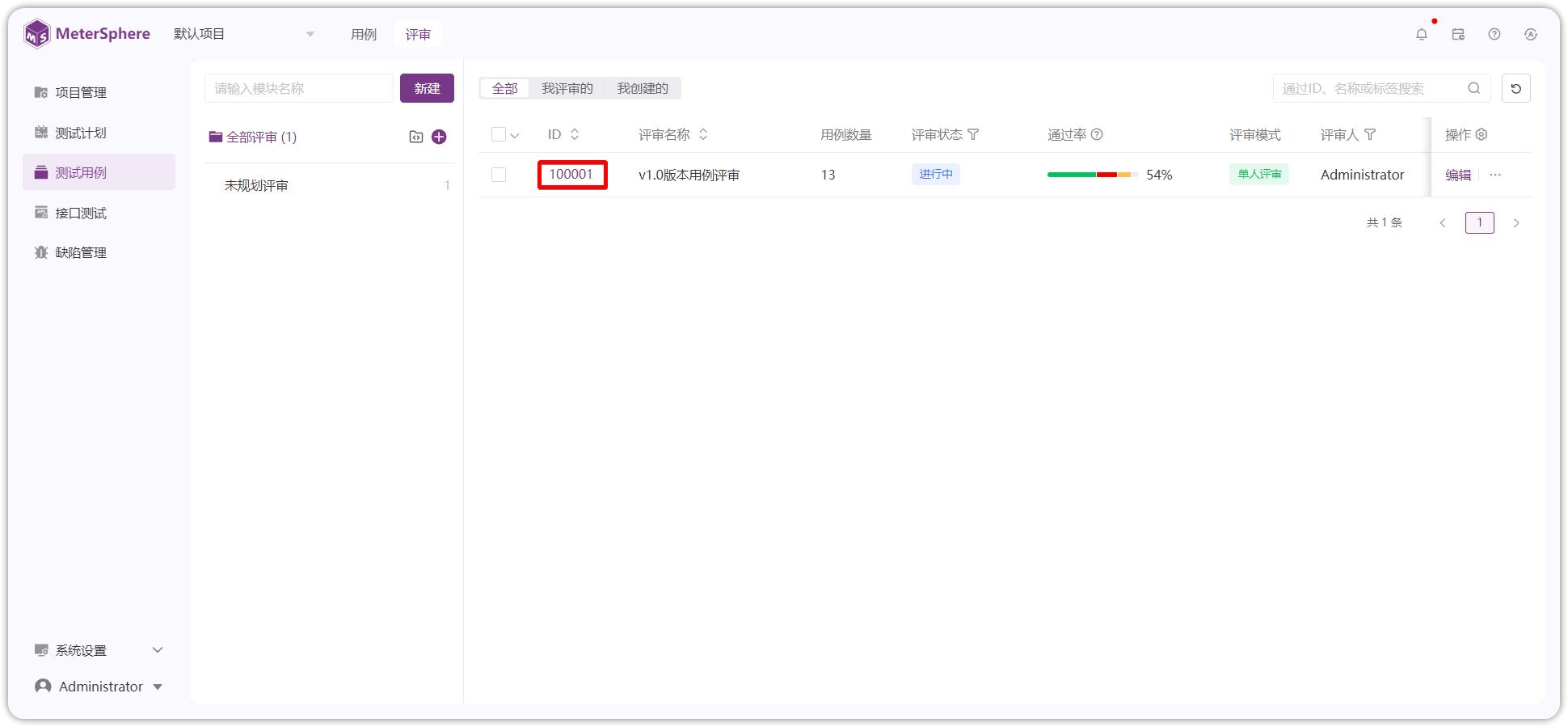Image resolution: width=1568 pixels, height=727 pixels.
Task: Open 测试用例 in the sidebar
Action: [99, 172]
